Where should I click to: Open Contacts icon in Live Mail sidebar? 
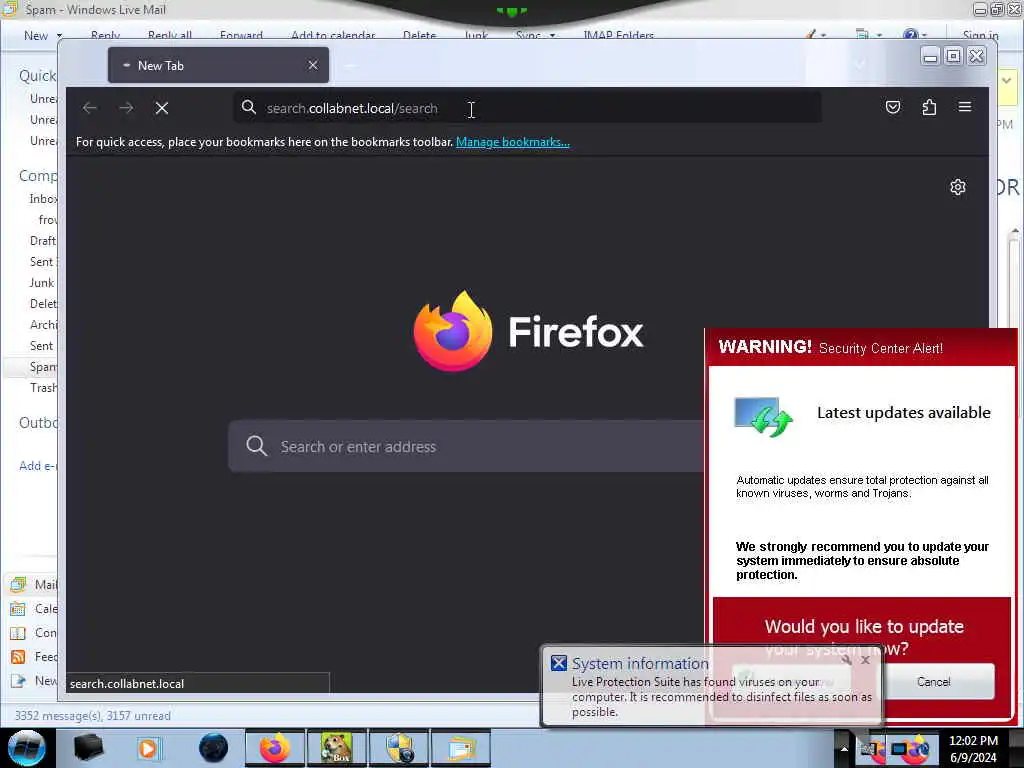tap(18, 633)
